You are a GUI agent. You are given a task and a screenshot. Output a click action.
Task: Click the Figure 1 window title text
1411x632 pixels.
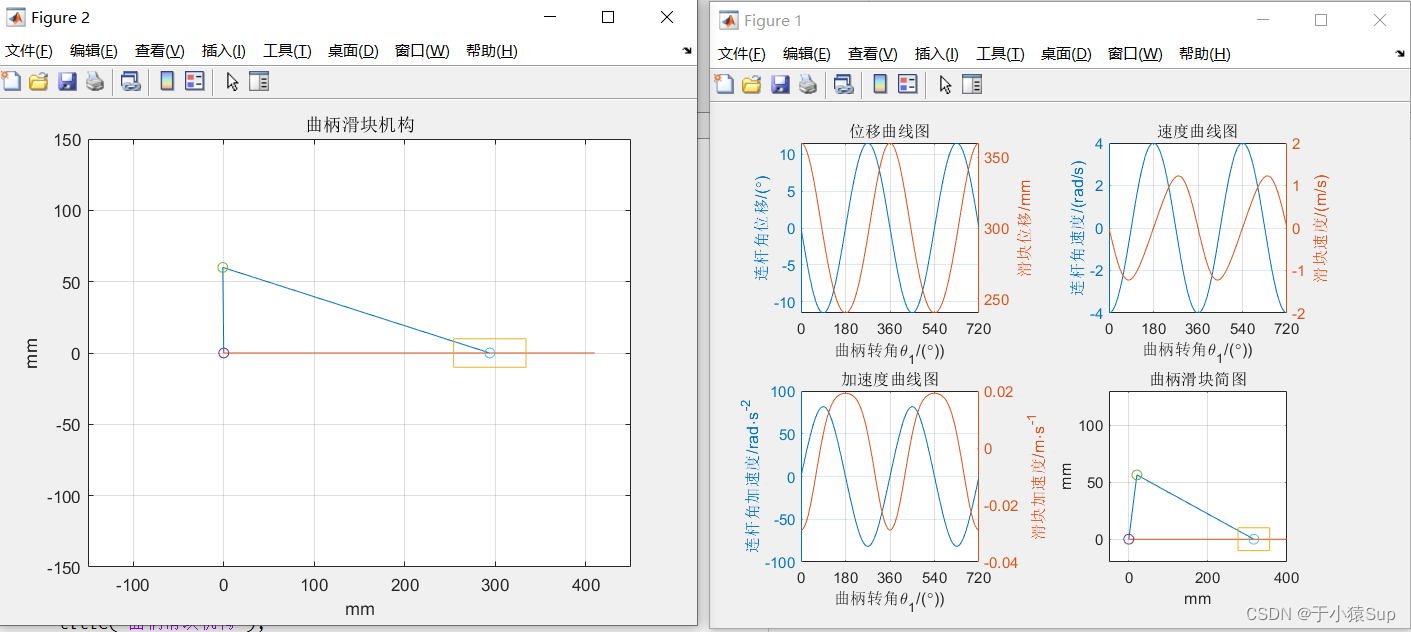click(773, 20)
